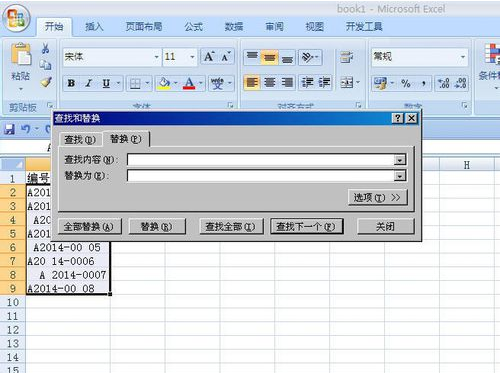Image resolution: width=502 pixels, height=373 pixels.
Task: Click the 关闭 button
Action: 385,227
